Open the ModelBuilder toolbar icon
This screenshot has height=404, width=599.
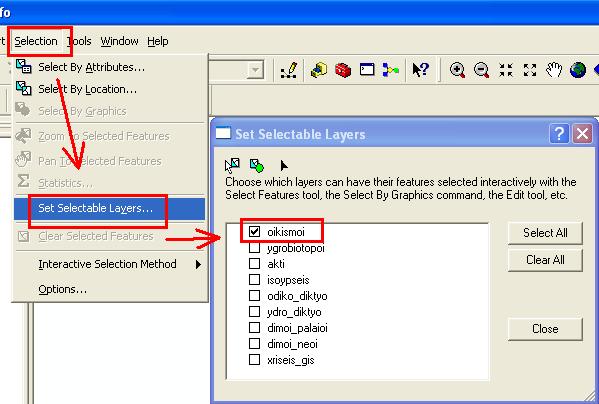click(x=391, y=70)
